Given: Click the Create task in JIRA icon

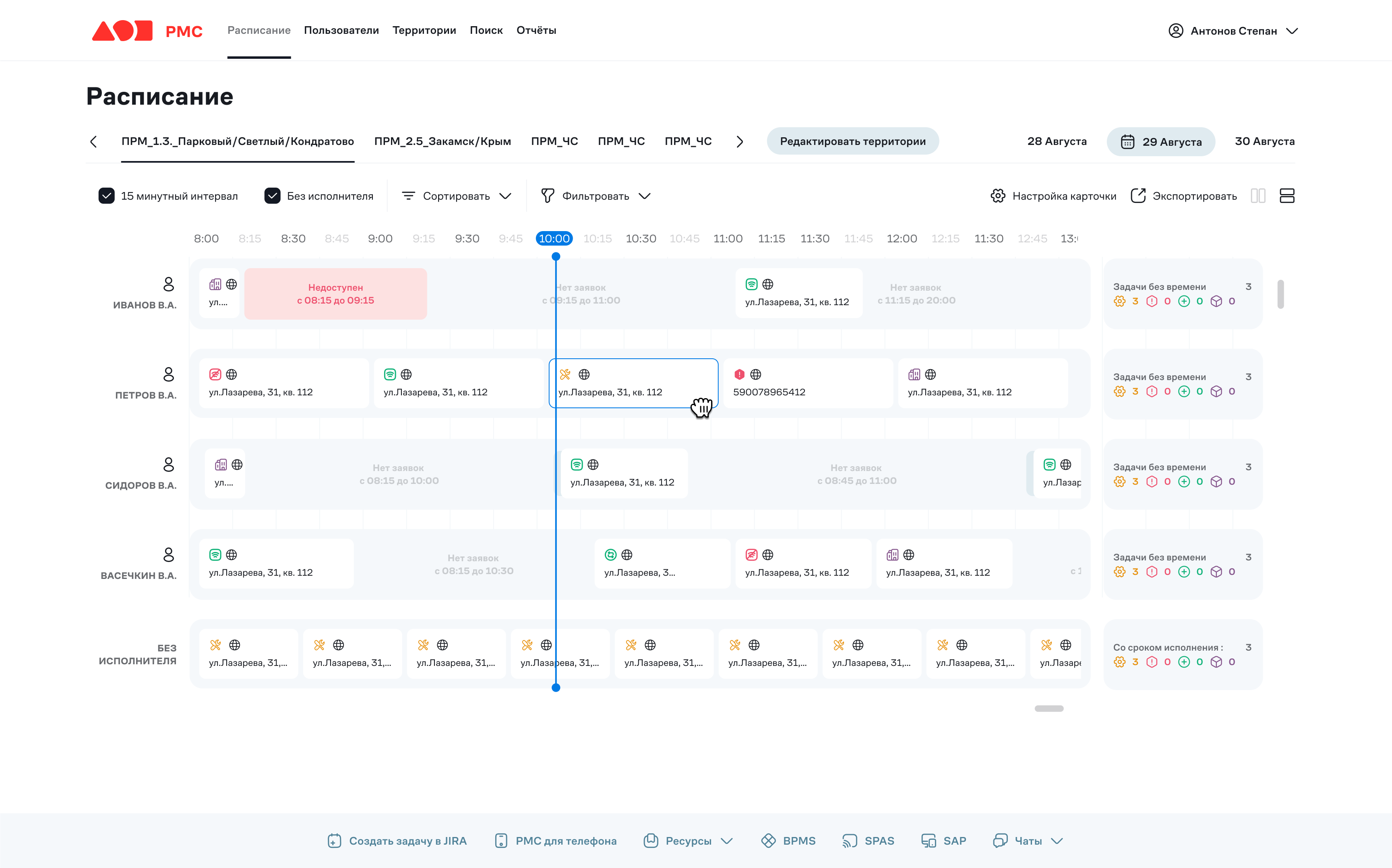Looking at the screenshot, I should [x=334, y=841].
